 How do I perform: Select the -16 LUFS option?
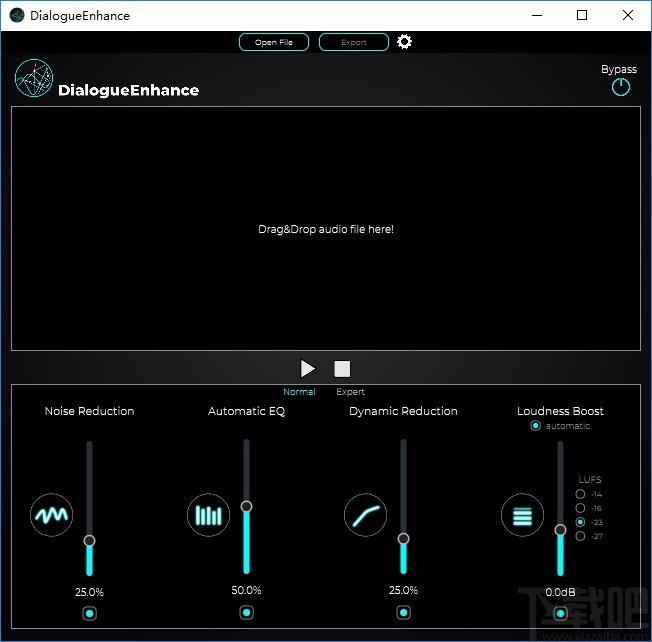(x=580, y=508)
